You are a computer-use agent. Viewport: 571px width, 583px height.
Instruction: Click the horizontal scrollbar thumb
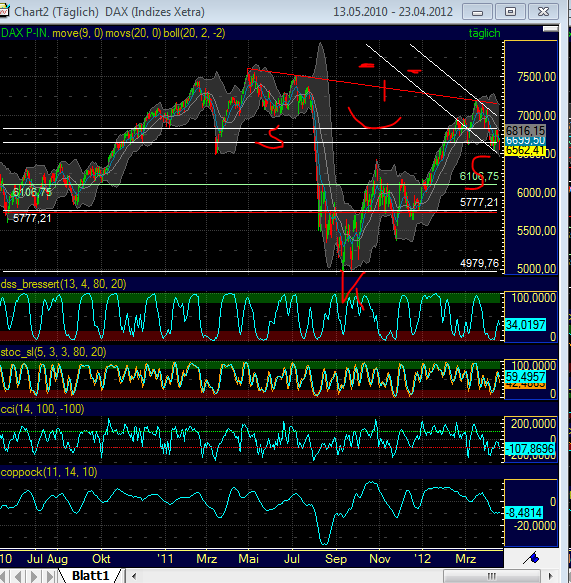(492, 576)
